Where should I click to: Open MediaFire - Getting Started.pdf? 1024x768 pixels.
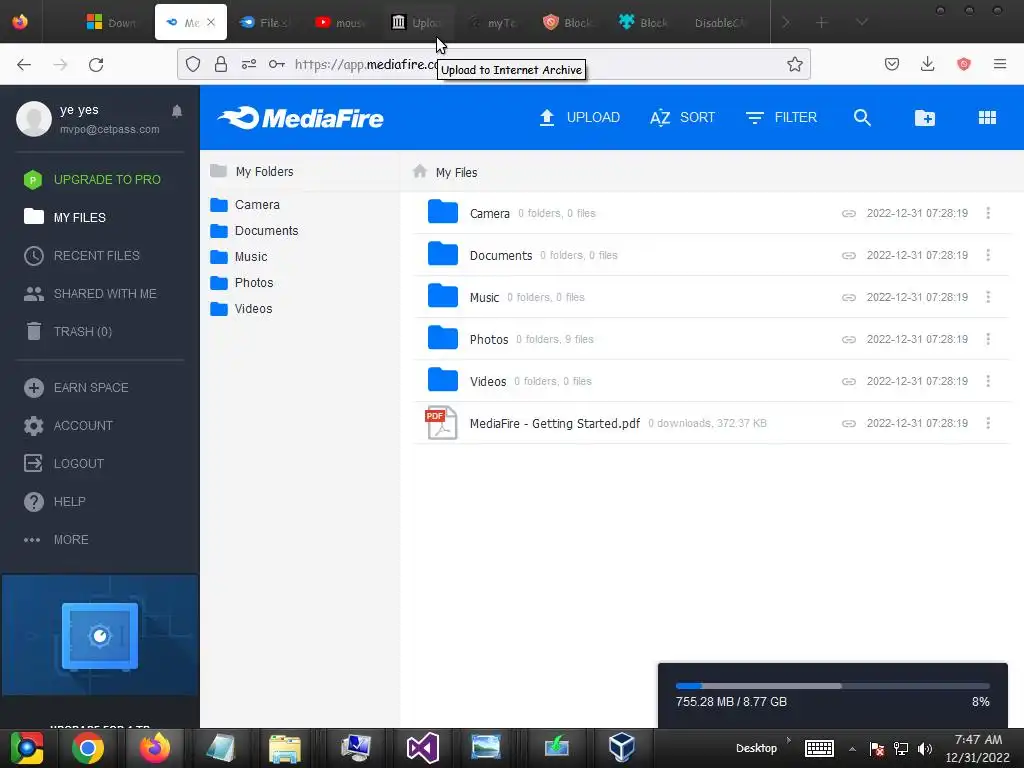pos(554,423)
